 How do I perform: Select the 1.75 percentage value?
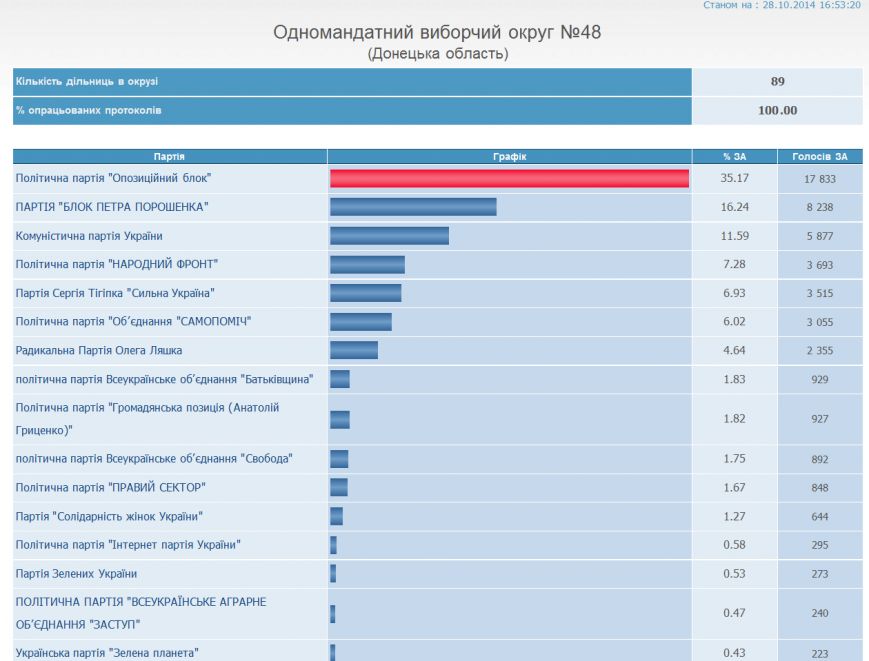tap(734, 459)
